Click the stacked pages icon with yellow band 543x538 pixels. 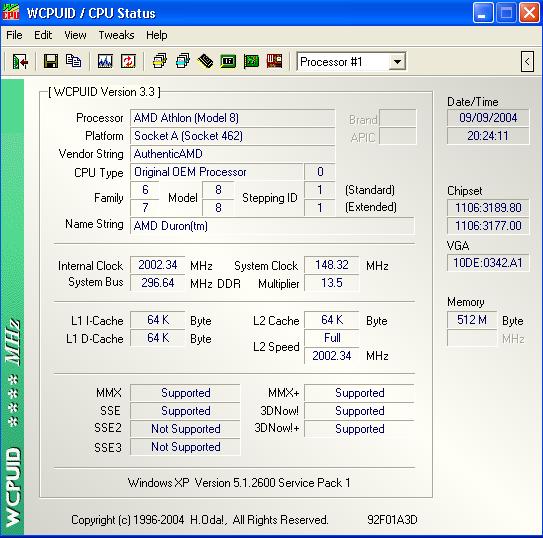coord(160,61)
